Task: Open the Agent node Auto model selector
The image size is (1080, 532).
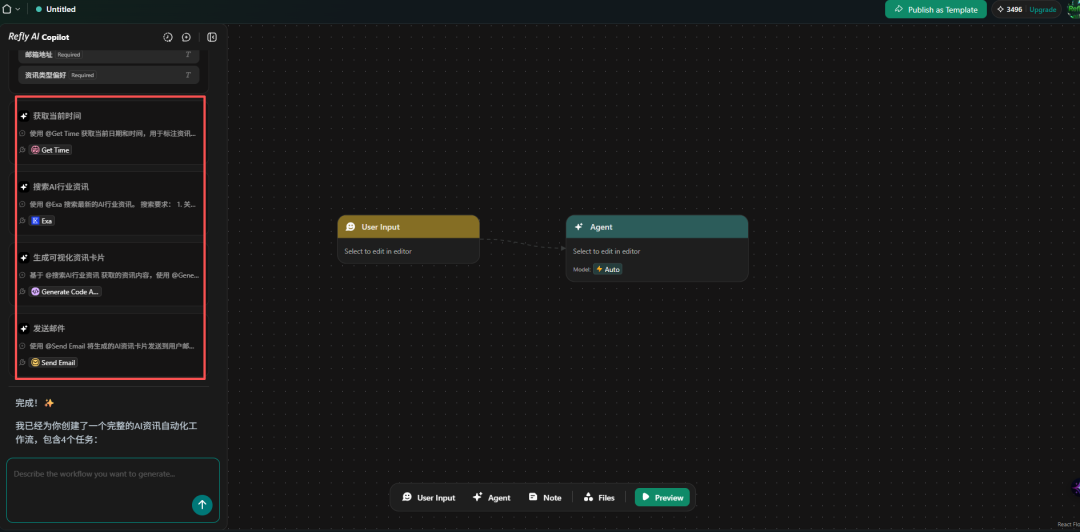Action: 608,269
